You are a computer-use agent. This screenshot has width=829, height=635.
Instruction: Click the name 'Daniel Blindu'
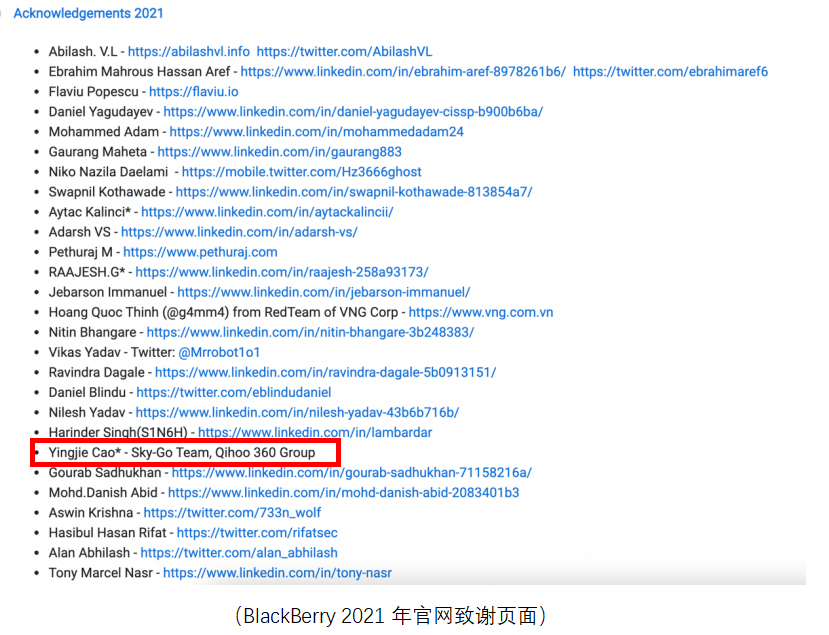(87, 393)
